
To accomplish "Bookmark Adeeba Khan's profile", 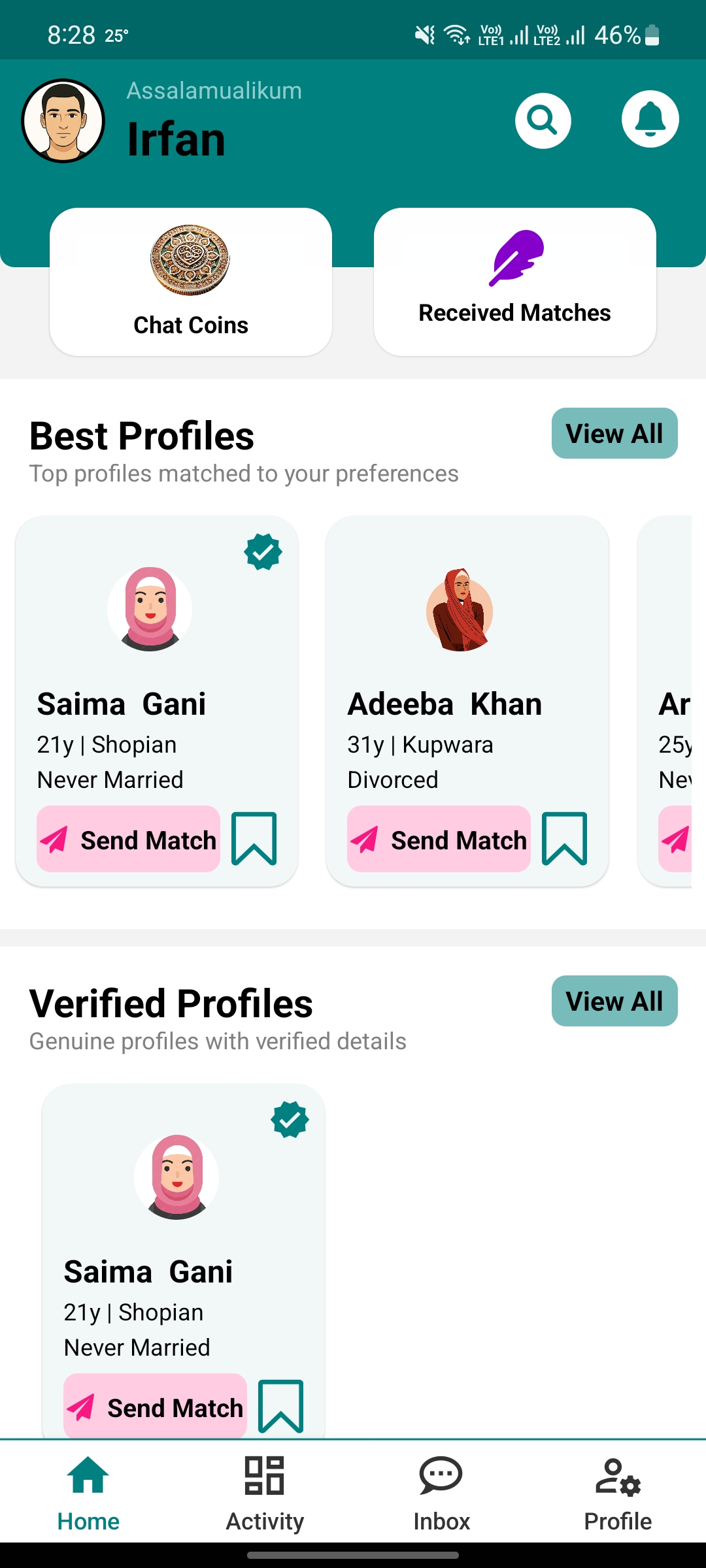I will [565, 839].
